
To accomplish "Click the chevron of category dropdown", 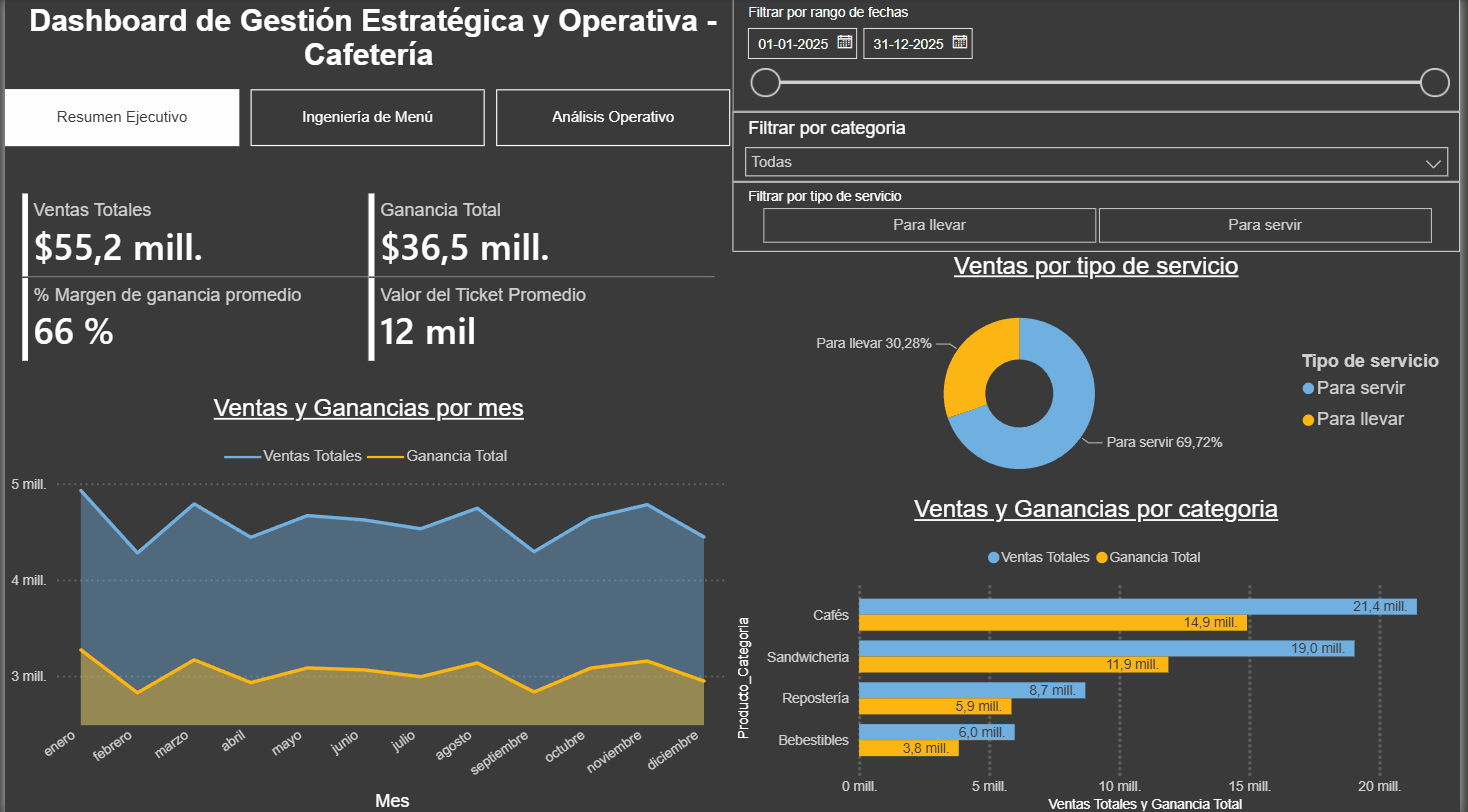I will click(1434, 162).
